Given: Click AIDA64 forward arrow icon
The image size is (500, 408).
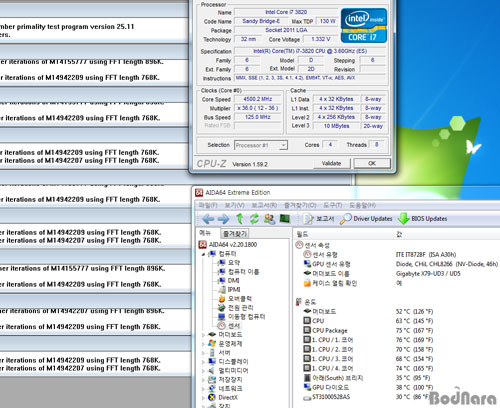Looking at the screenshot, I should (x=223, y=219).
